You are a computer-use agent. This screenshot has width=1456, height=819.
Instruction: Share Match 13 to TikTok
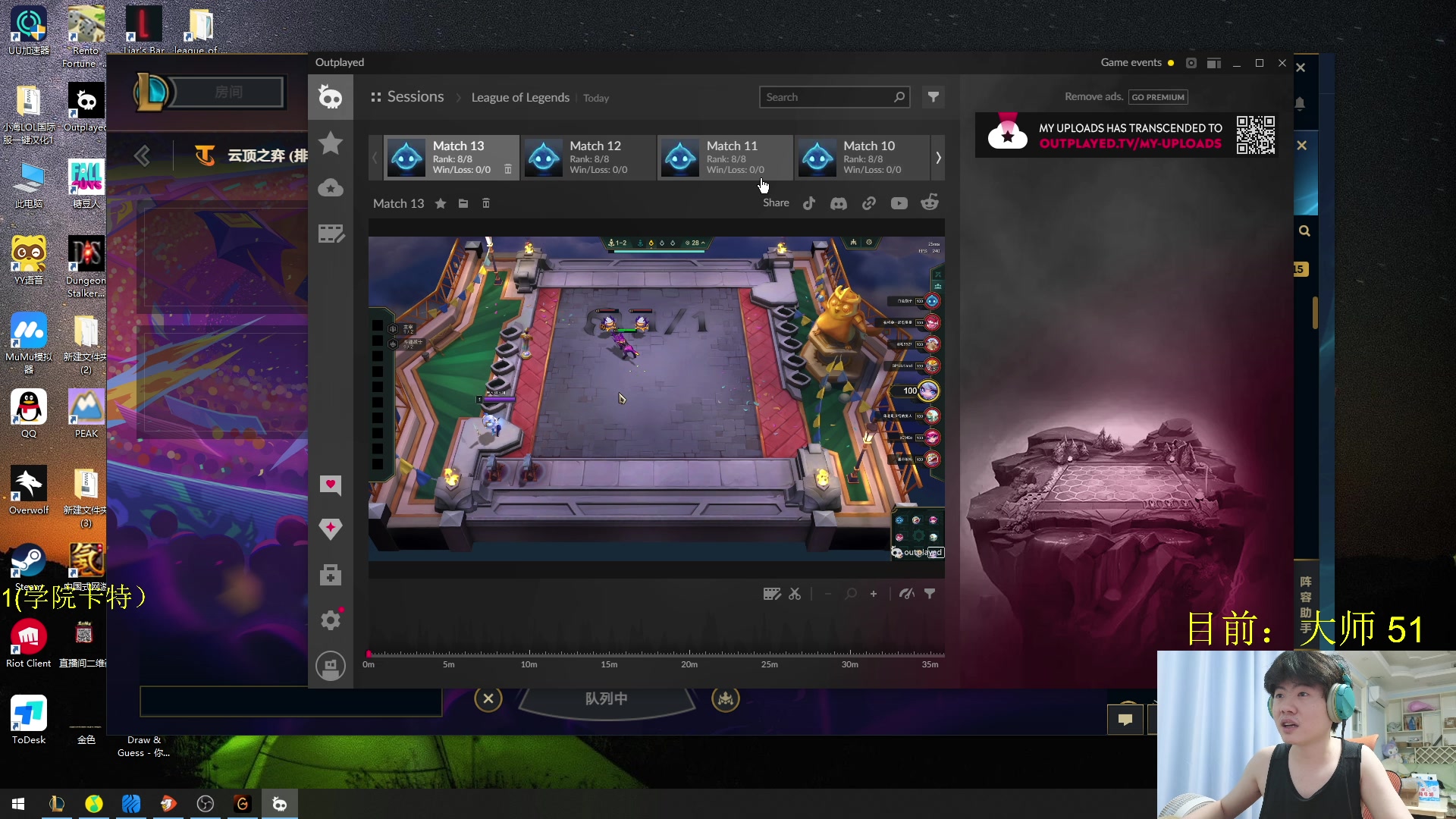(x=809, y=203)
